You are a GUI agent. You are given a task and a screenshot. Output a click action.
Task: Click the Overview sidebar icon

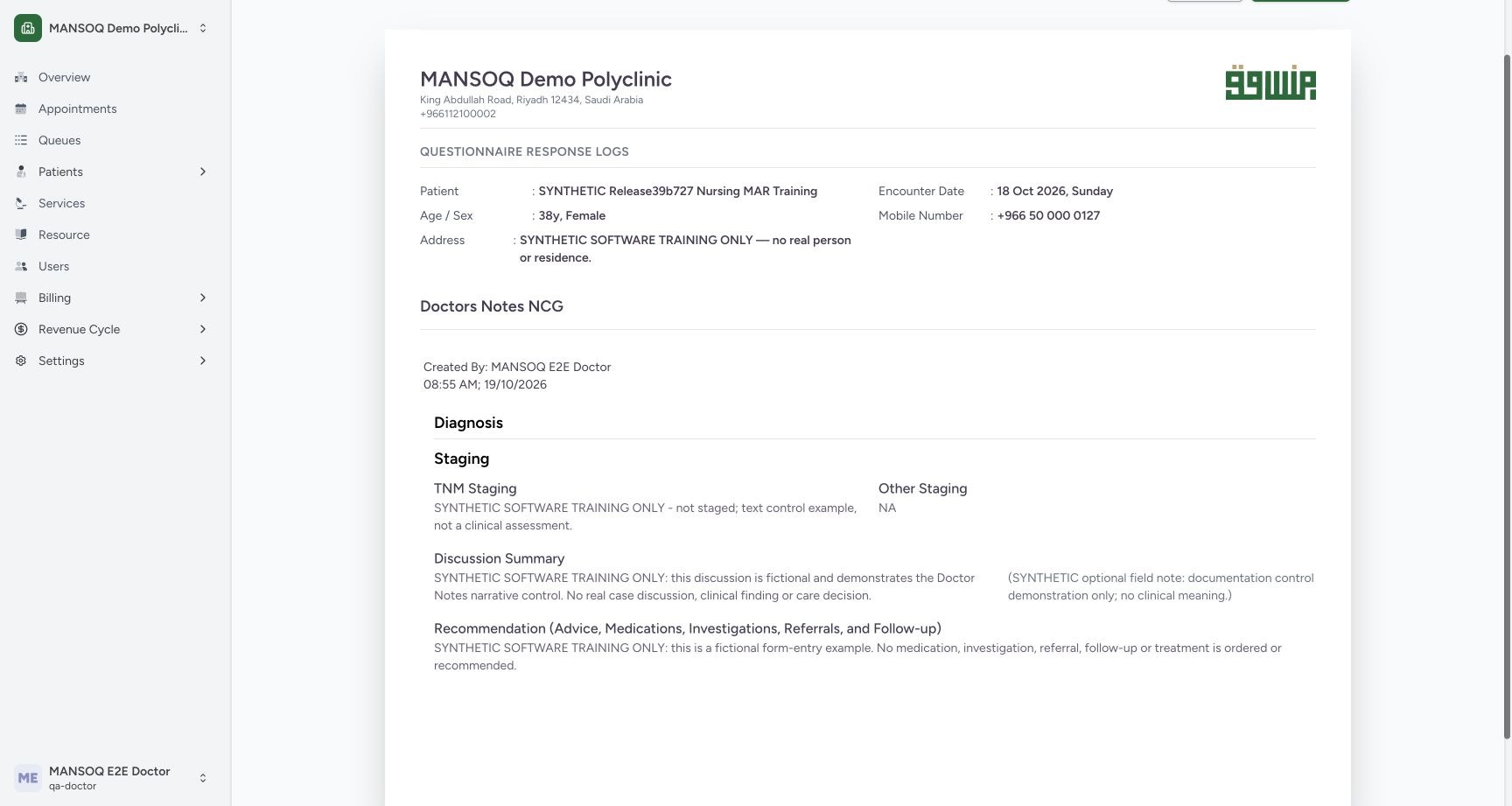pyautogui.click(x=21, y=78)
